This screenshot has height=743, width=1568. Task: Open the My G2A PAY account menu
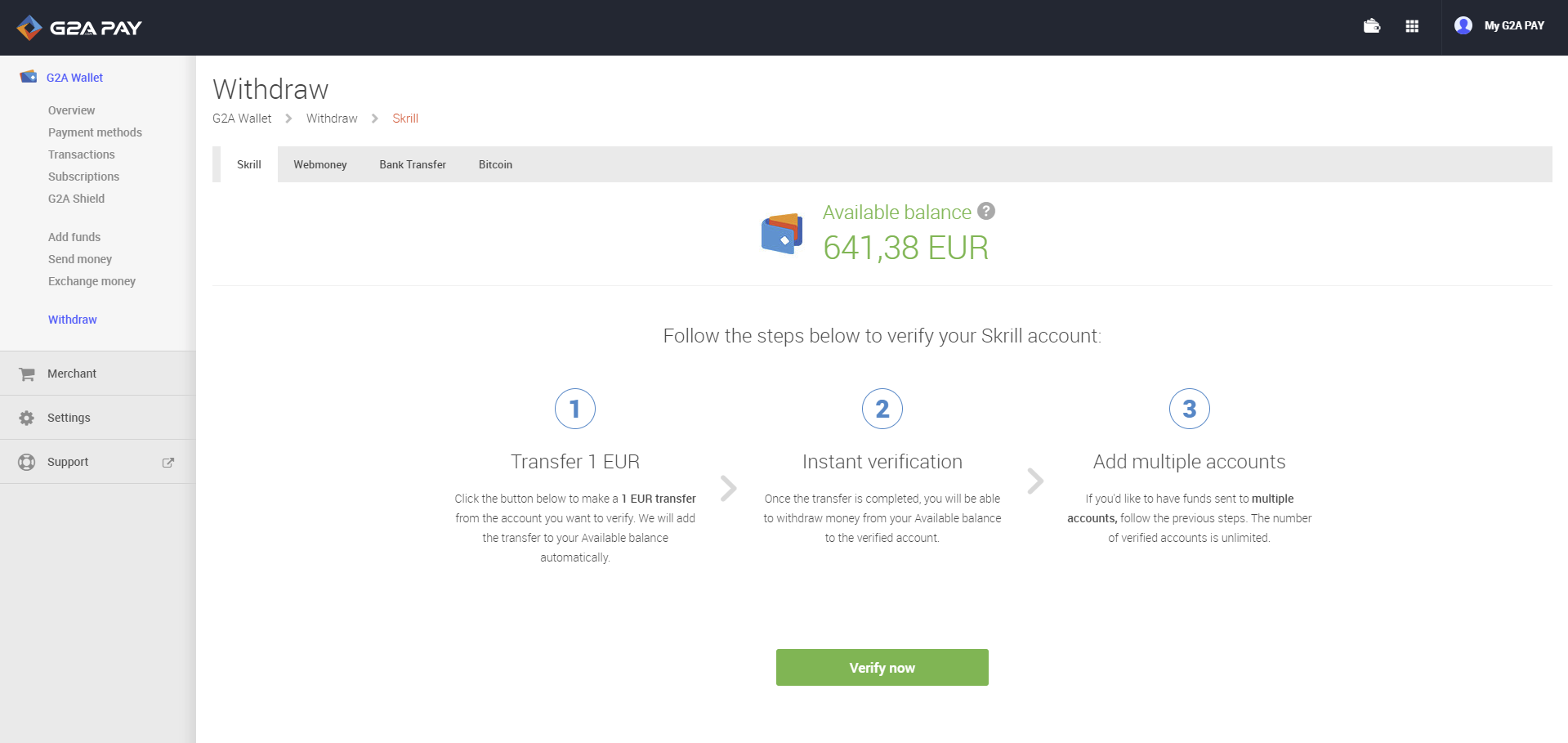tap(1513, 26)
